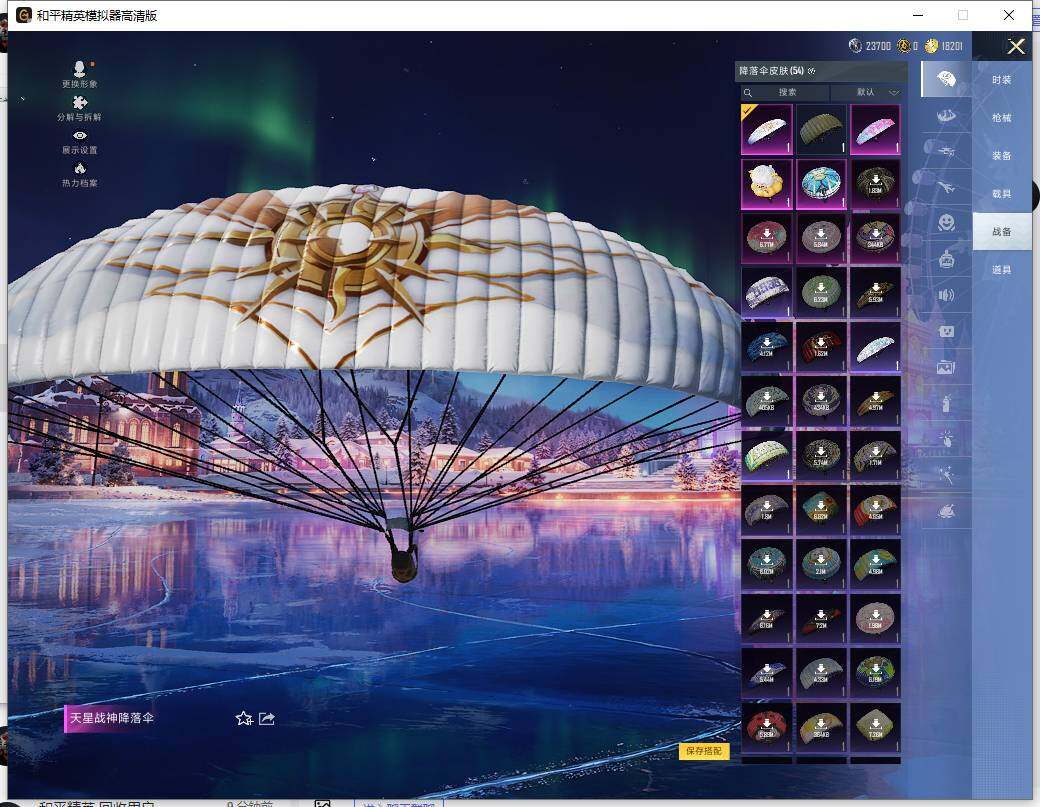Switch to 装备 tab
Image resolution: width=1040 pixels, height=807 pixels.
(1002, 155)
